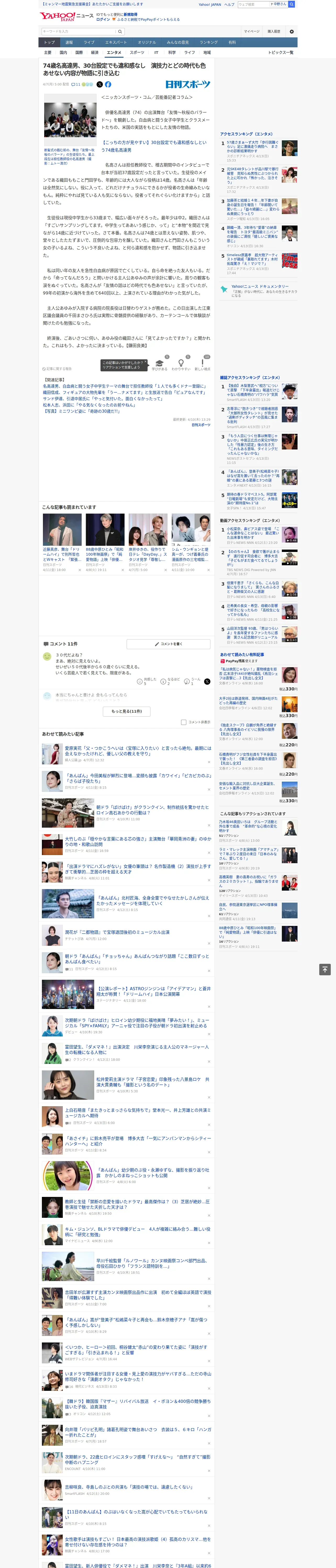Open video ranking item 小松菜奈、新ピアス姿で登場
This screenshot has width=336, height=1568.
click(x=253, y=533)
